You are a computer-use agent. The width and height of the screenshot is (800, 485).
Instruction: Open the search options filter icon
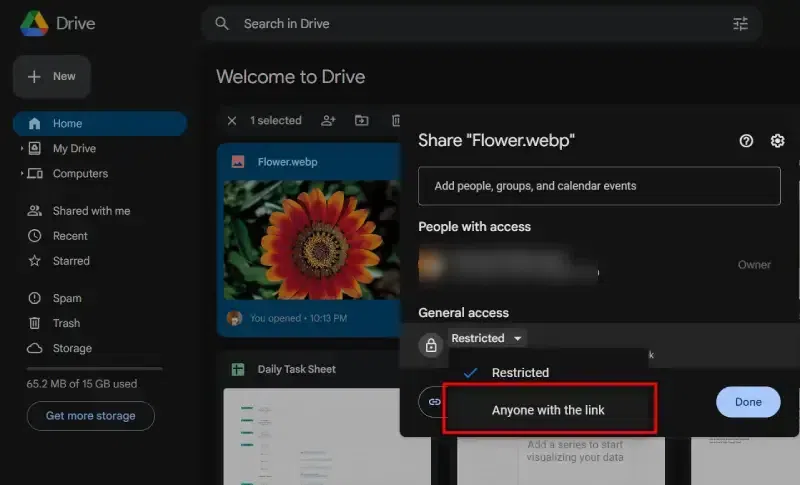click(740, 23)
